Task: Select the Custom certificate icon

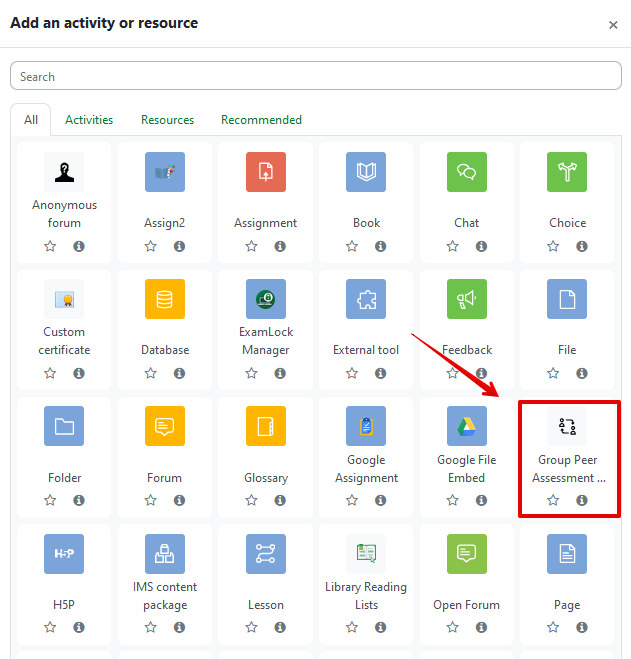Action: [x=64, y=299]
